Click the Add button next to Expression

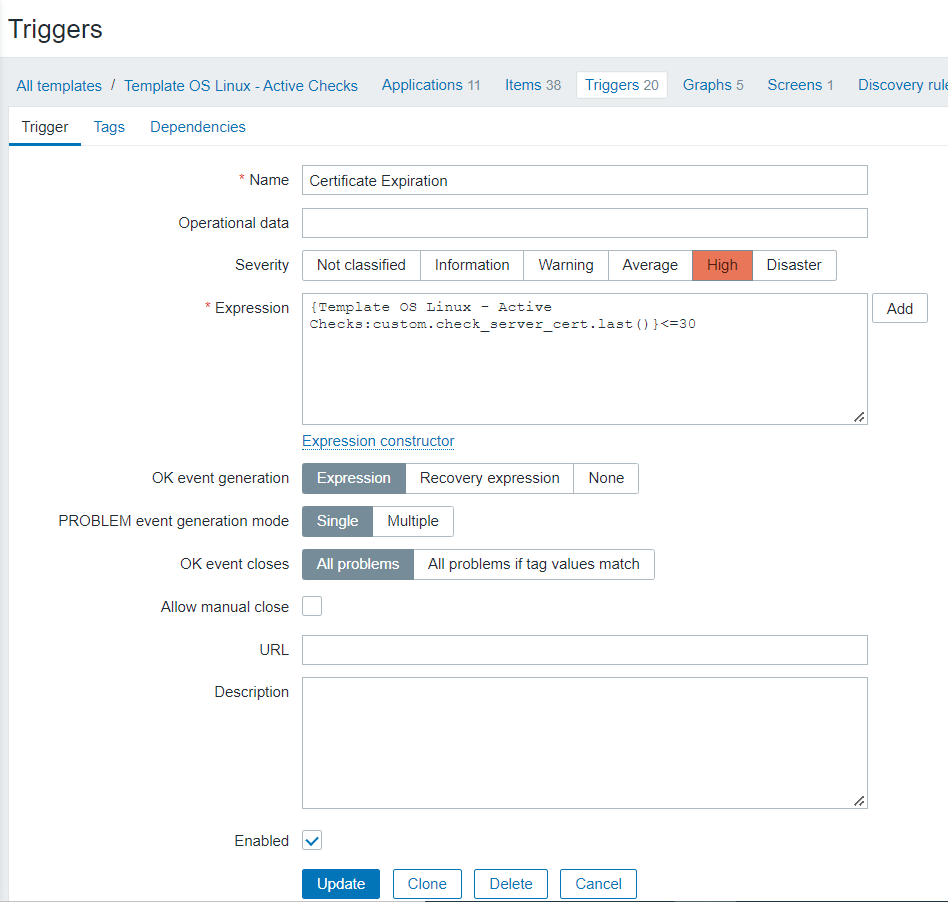click(899, 308)
